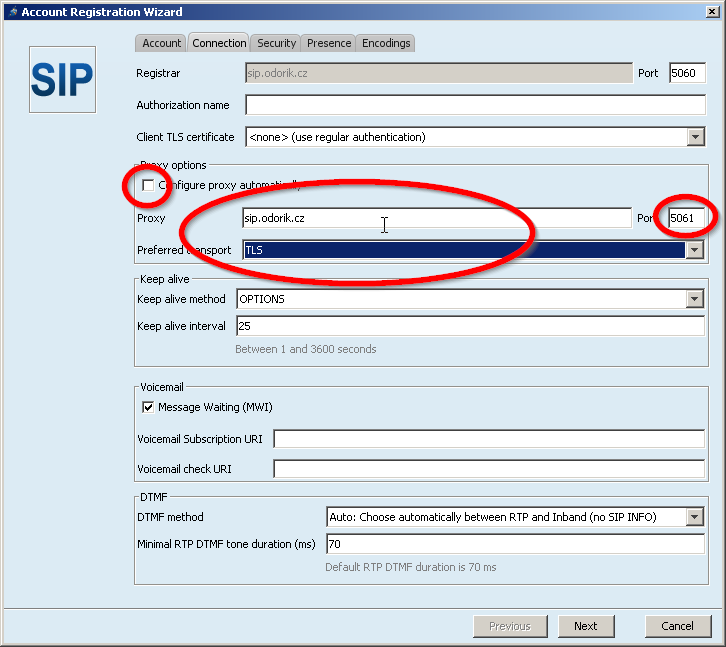Select the Voicemail Subscription URI field
726x647 pixels.
coord(489,439)
